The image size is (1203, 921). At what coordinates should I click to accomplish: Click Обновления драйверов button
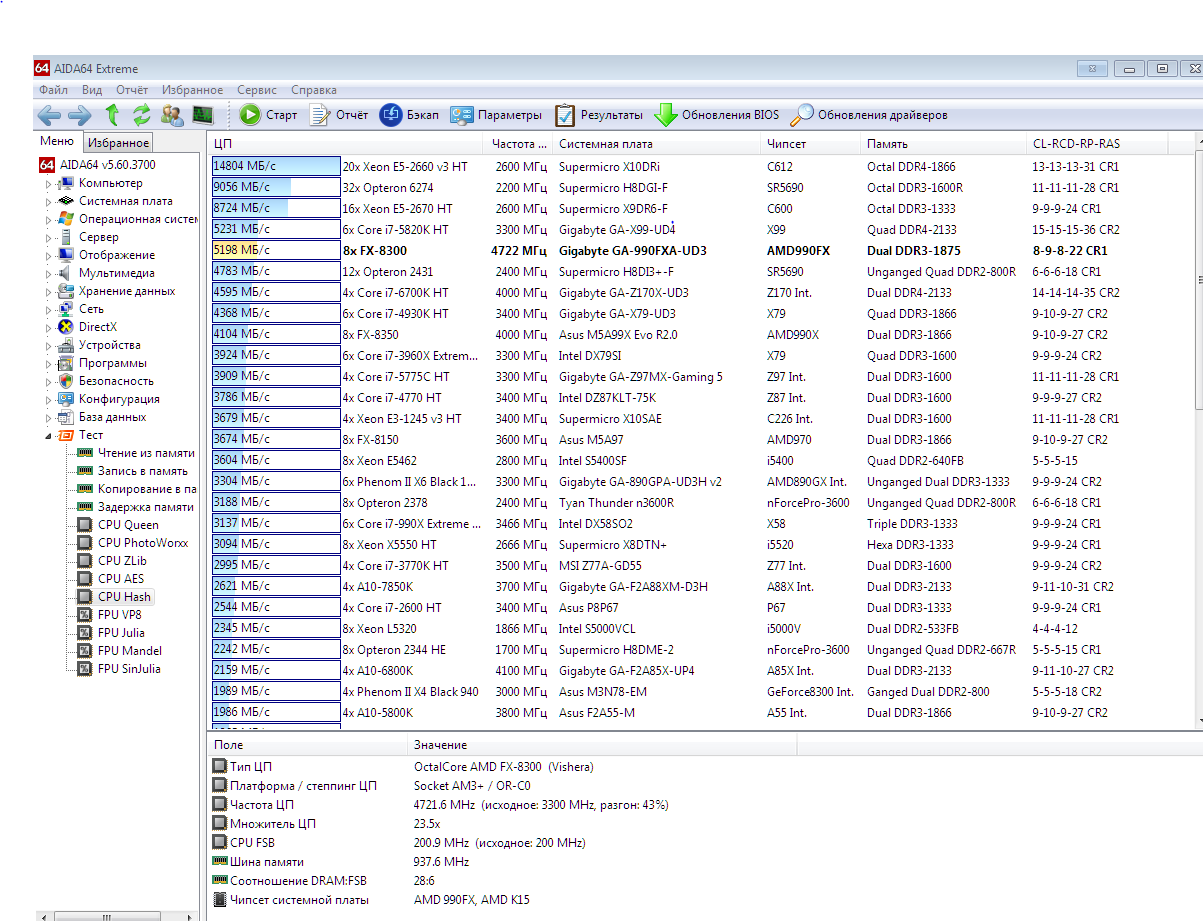[868, 115]
